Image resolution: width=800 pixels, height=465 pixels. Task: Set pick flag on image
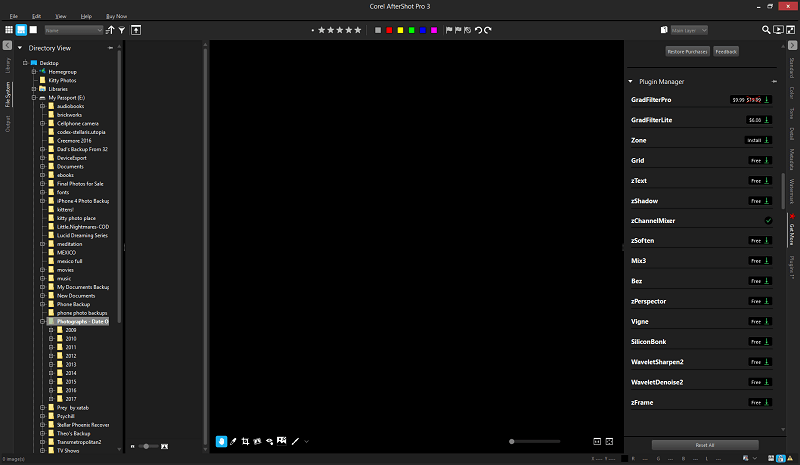click(x=449, y=30)
